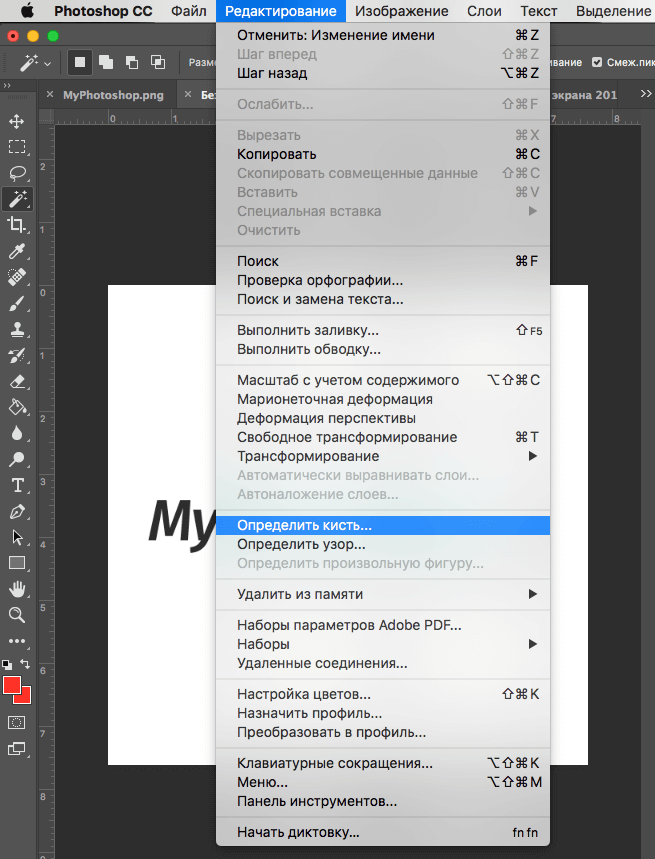Viewport: 655px width, 859px height.
Task: Open the Слои menu
Action: pyautogui.click(x=484, y=11)
